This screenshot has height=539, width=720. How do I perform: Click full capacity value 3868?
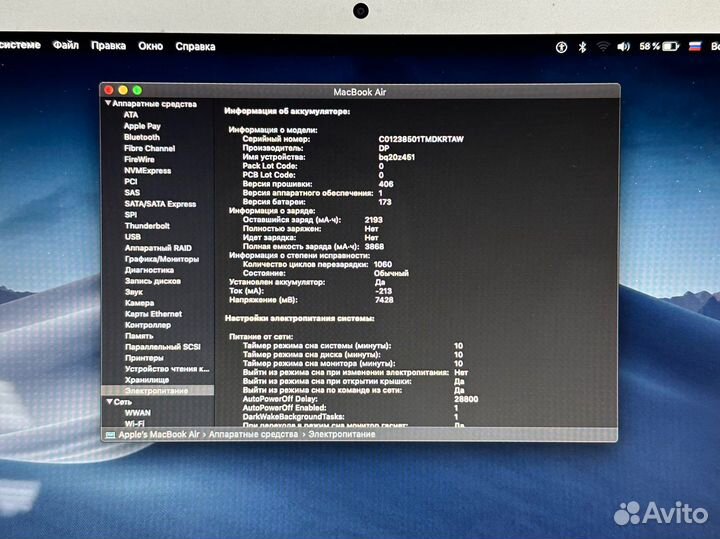tap(374, 247)
